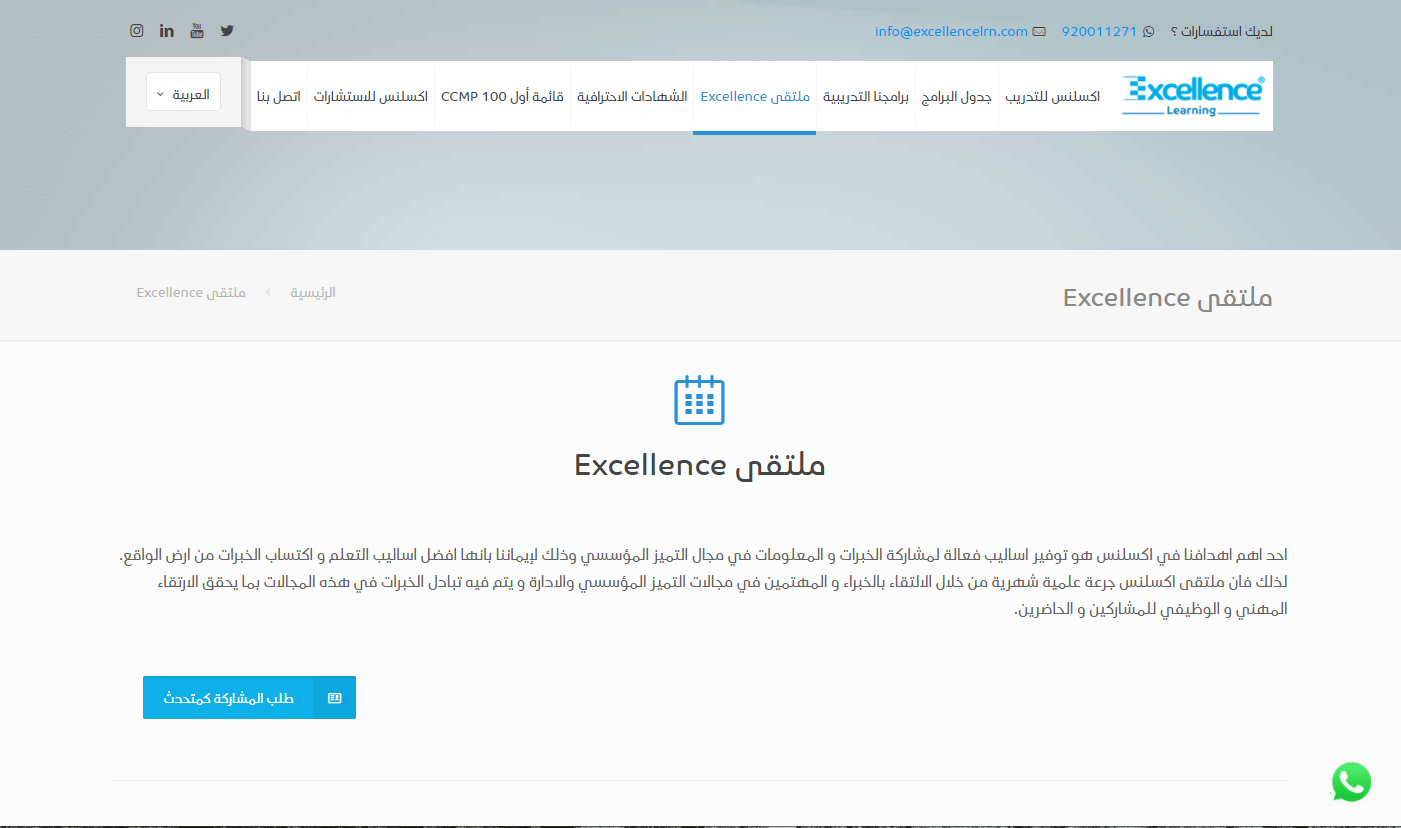Open the اتصل بنا menu item

[x=279, y=97]
